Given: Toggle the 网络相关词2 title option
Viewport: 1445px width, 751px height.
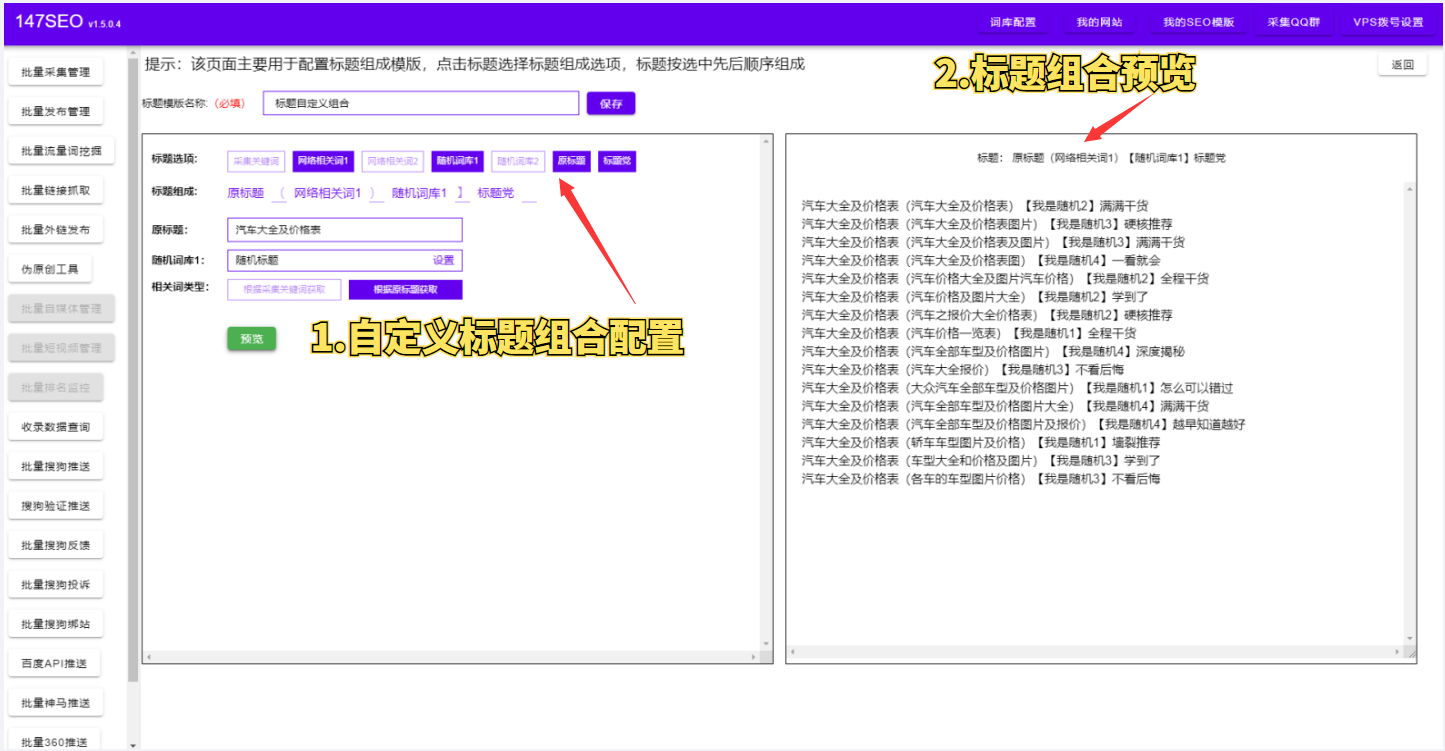Looking at the screenshot, I should [393, 161].
